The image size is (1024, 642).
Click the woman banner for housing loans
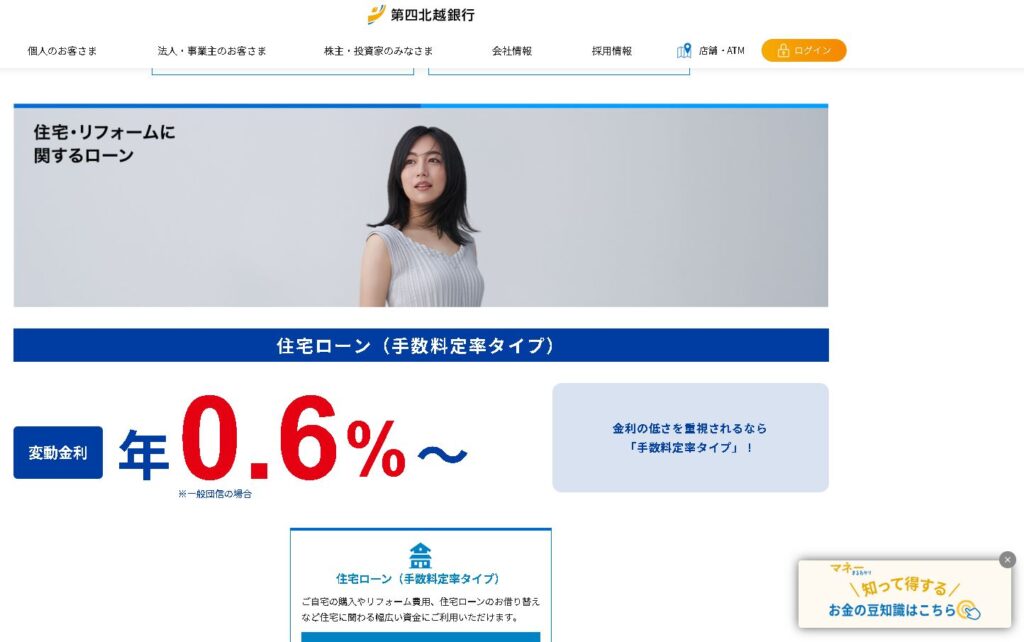point(421,206)
